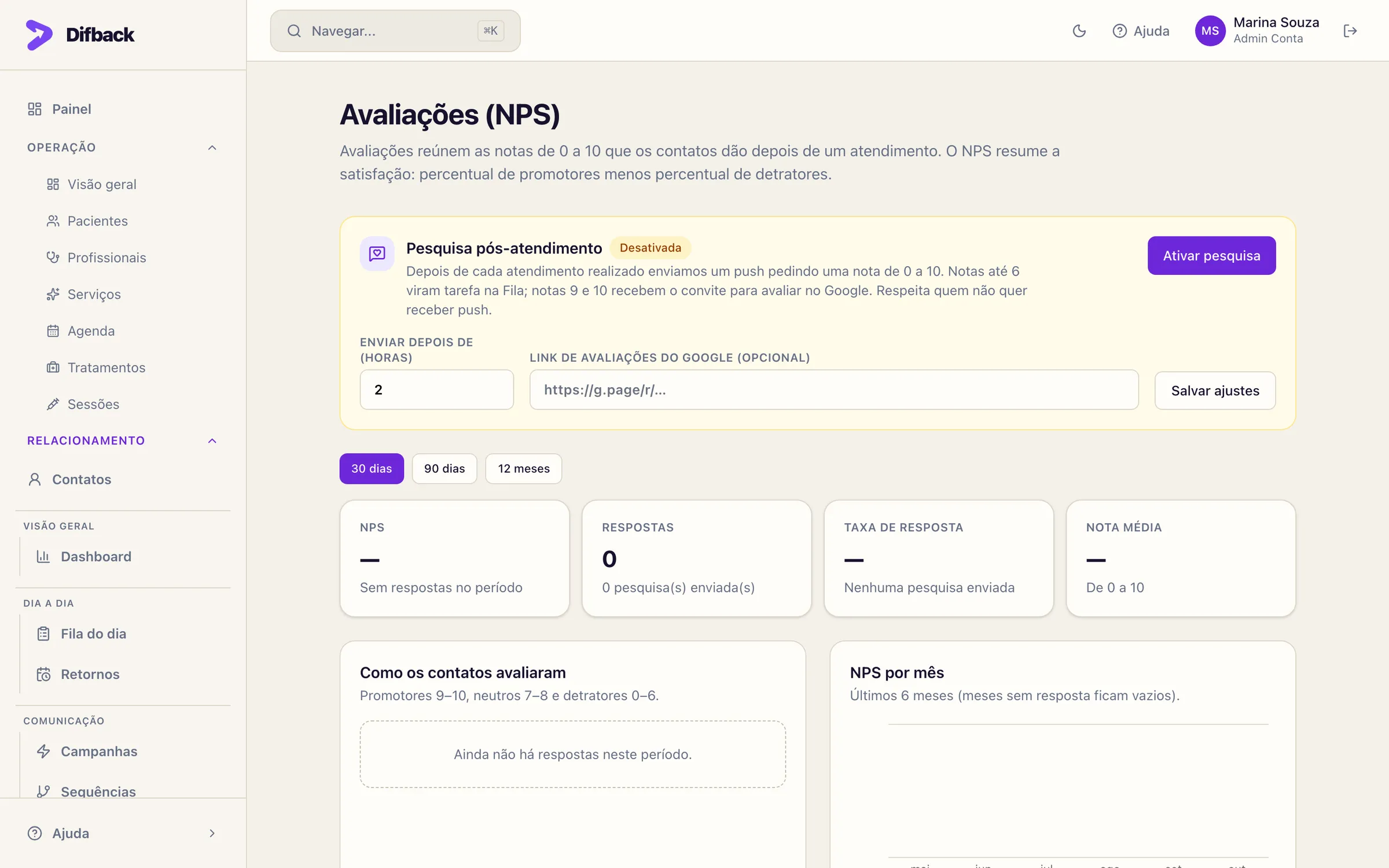This screenshot has height=868, width=1389.
Task: Collapse the Relacionamento section chevron
Action: (212, 441)
